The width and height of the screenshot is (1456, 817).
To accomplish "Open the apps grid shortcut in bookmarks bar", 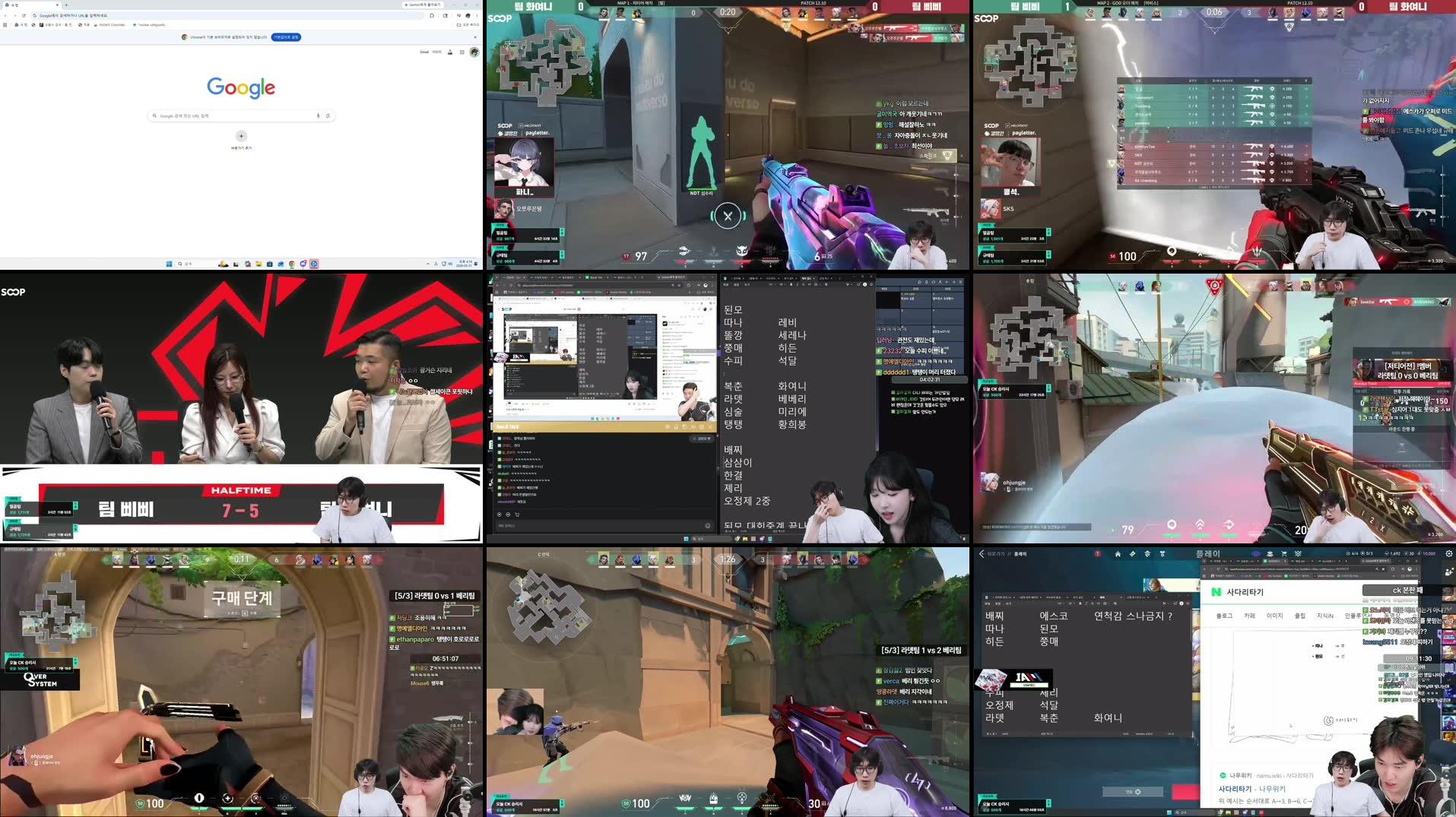I will tap(5, 24).
